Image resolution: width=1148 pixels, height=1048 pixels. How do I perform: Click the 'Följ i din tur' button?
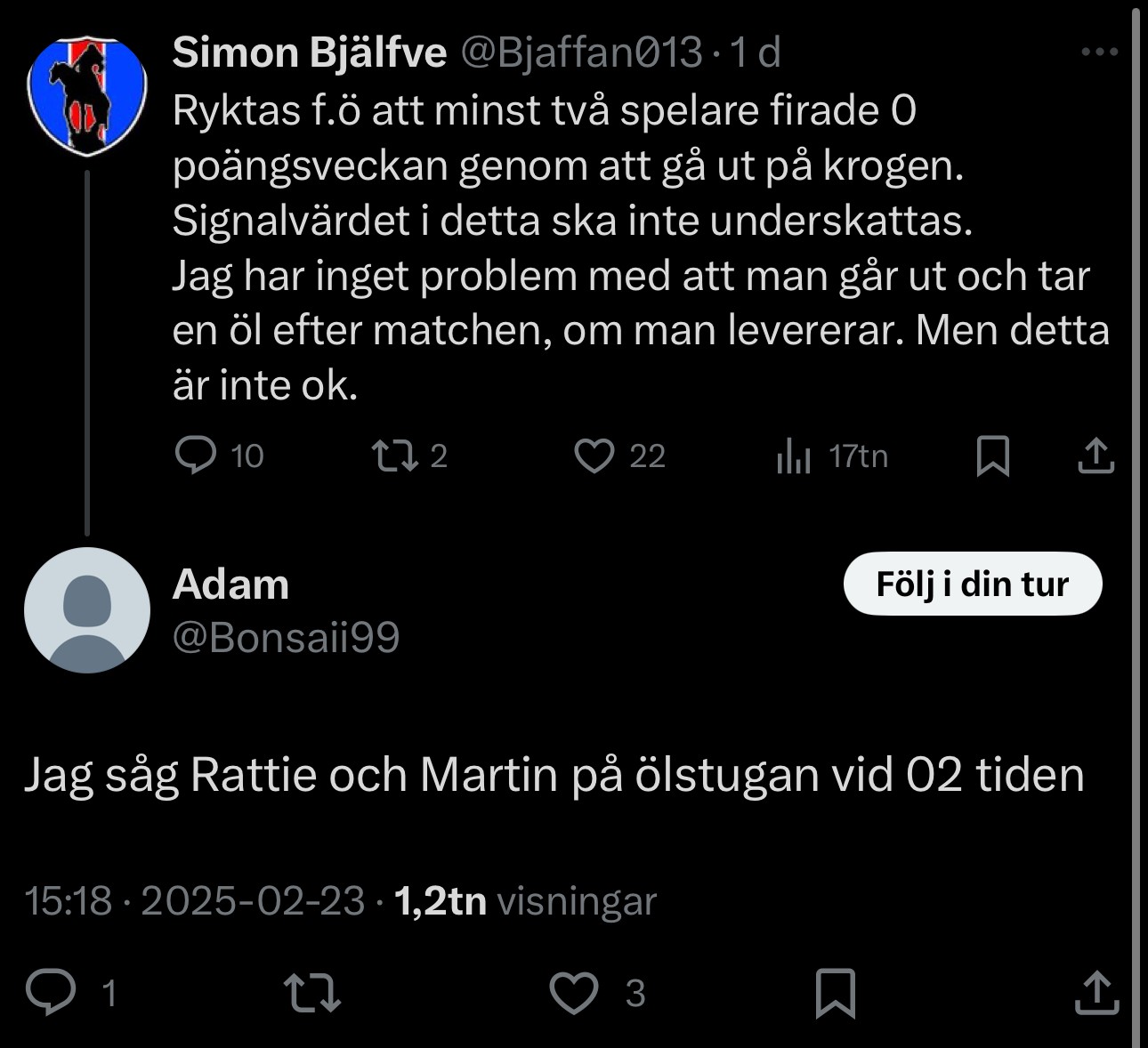972,584
